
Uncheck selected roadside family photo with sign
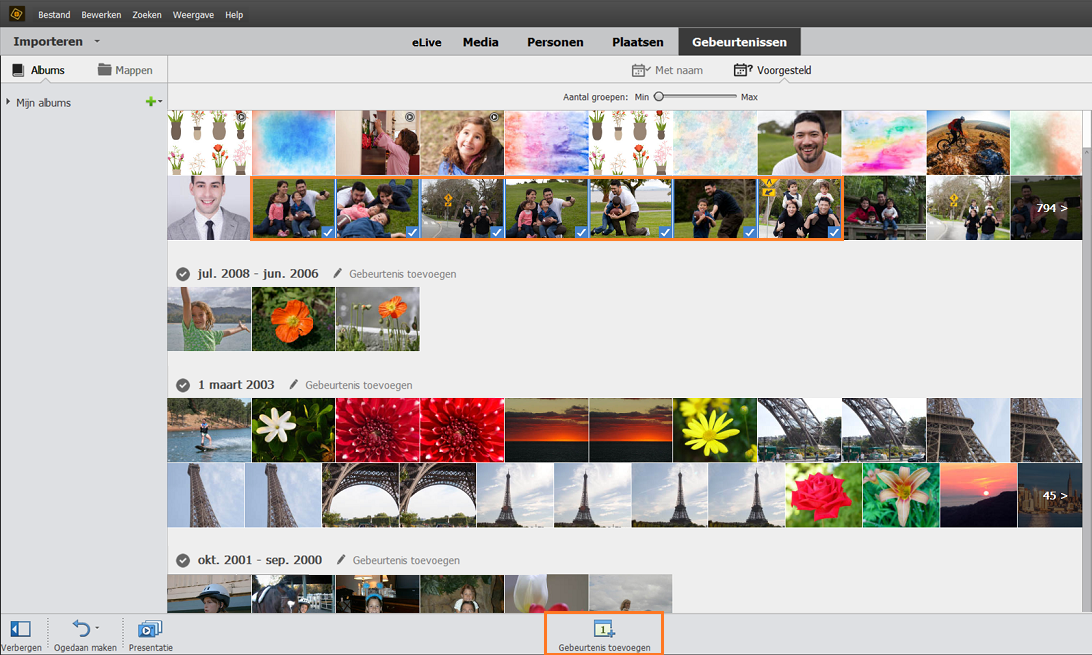click(x=496, y=232)
